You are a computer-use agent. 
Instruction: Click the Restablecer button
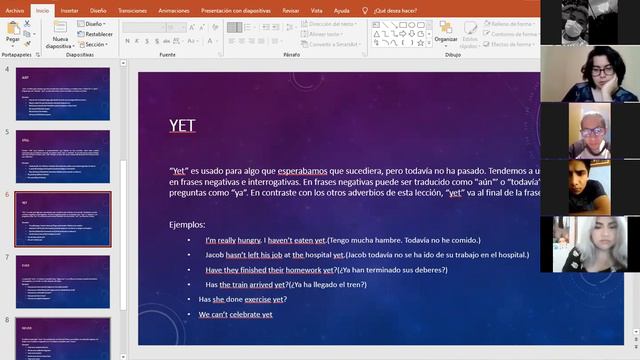click(95, 34)
